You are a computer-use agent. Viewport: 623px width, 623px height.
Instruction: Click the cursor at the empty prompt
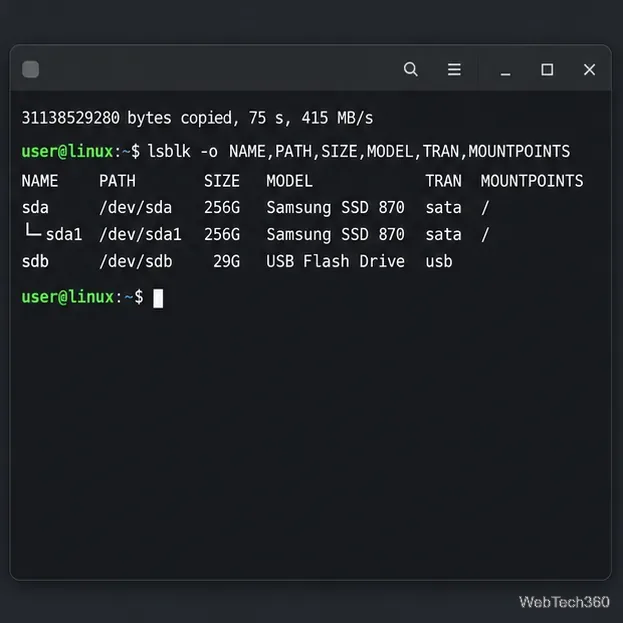[x=158, y=298]
